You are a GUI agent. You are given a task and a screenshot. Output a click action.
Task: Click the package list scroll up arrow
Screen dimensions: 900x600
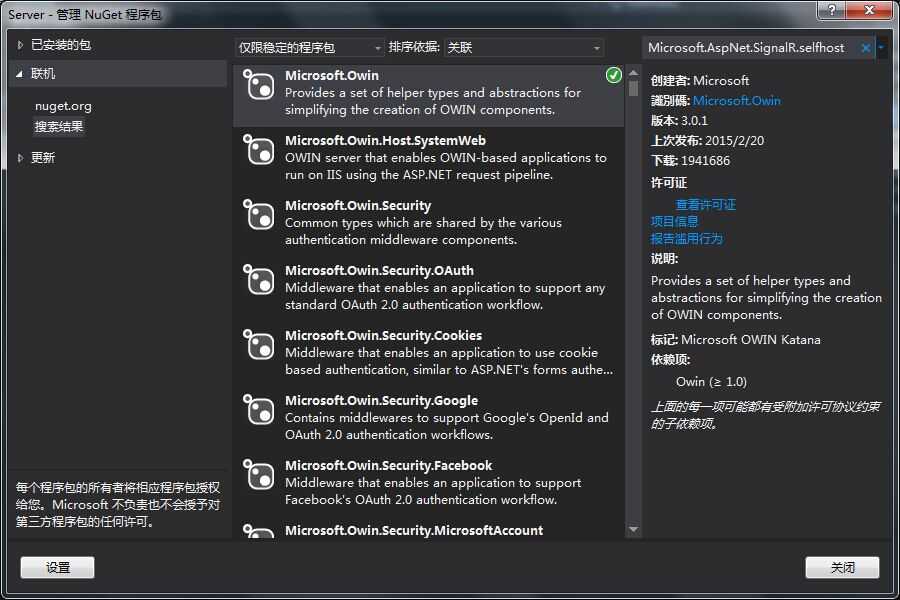click(x=633, y=73)
